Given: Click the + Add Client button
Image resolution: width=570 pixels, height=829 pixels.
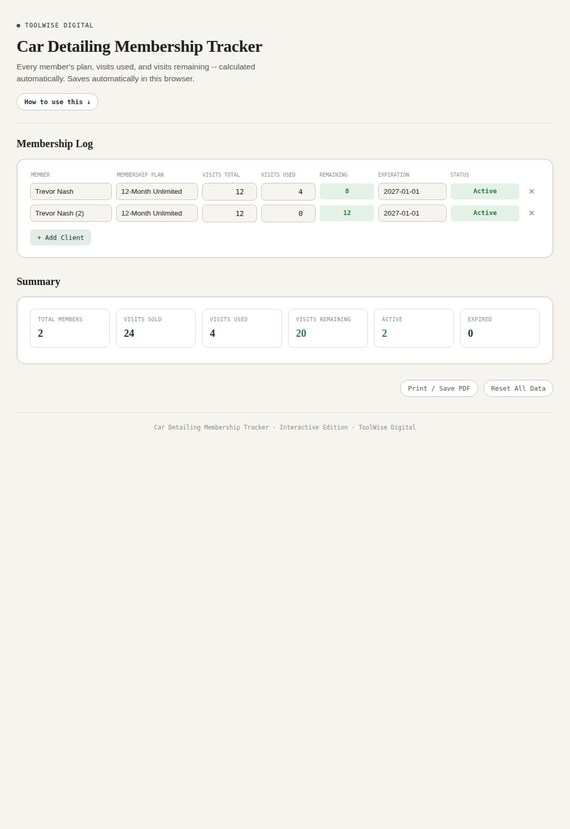Looking at the screenshot, I should (x=61, y=238).
